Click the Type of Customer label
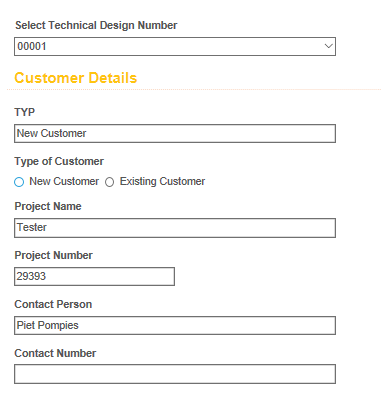The width and height of the screenshot is (381, 394). [x=59, y=161]
